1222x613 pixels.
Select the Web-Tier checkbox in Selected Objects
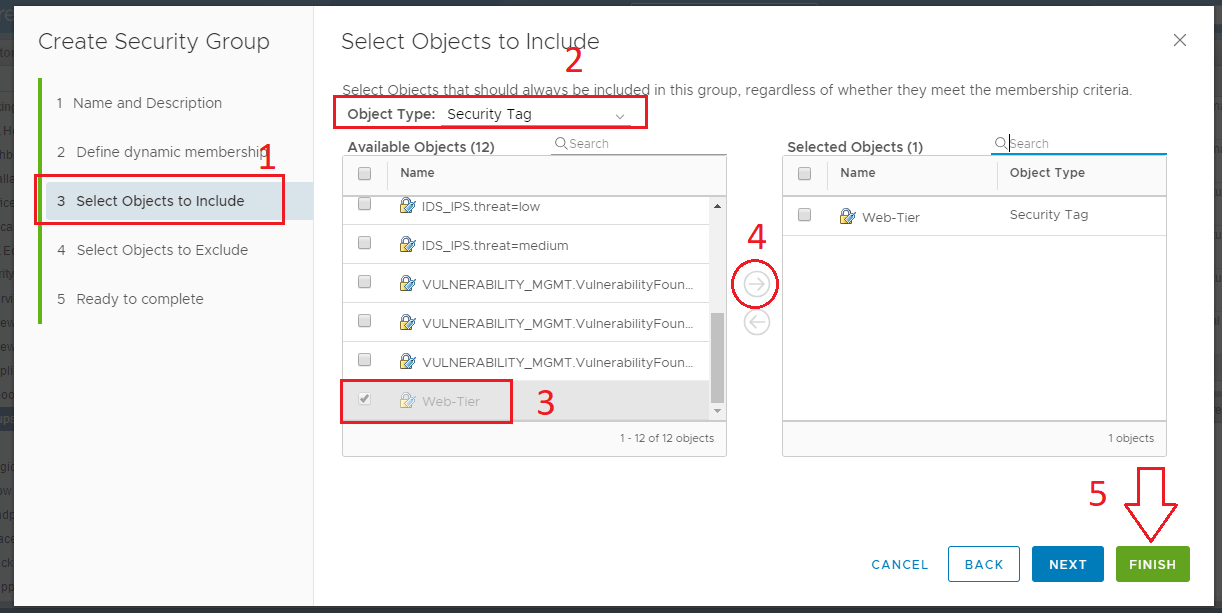(x=805, y=215)
